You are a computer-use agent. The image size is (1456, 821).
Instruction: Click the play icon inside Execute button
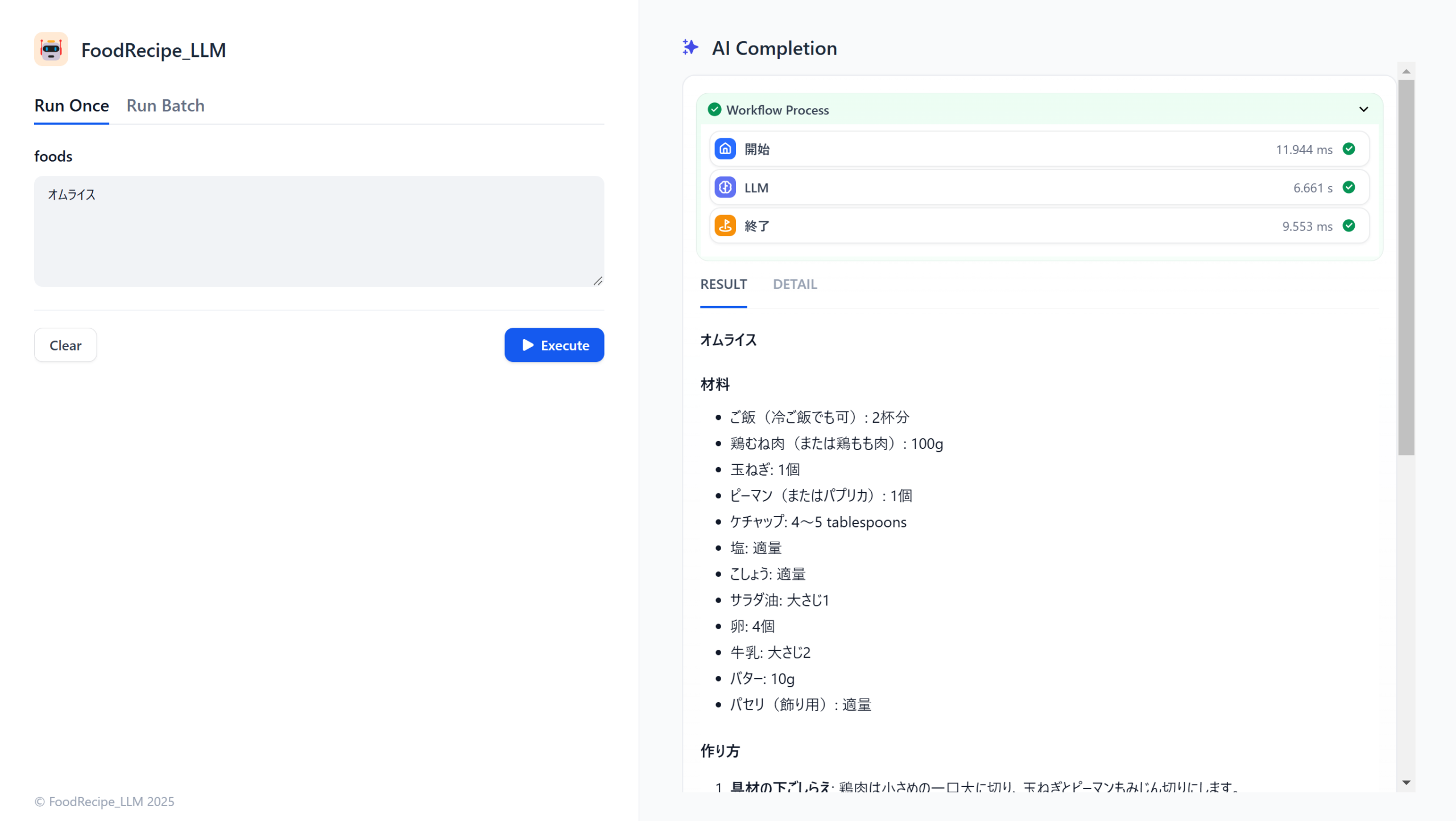[x=527, y=345]
